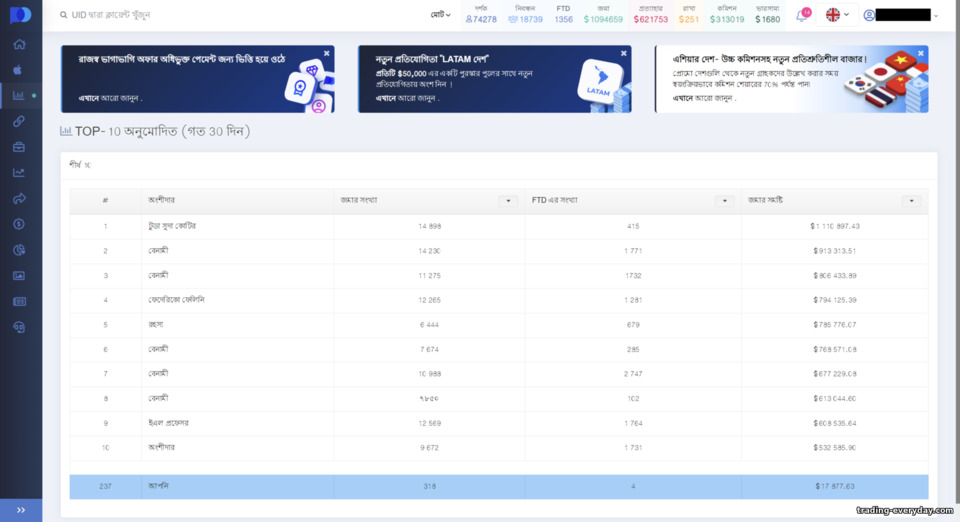Close the Asian countries banner
Image resolution: width=960 pixels, height=522 pixels.
click(x=920, y=53)
